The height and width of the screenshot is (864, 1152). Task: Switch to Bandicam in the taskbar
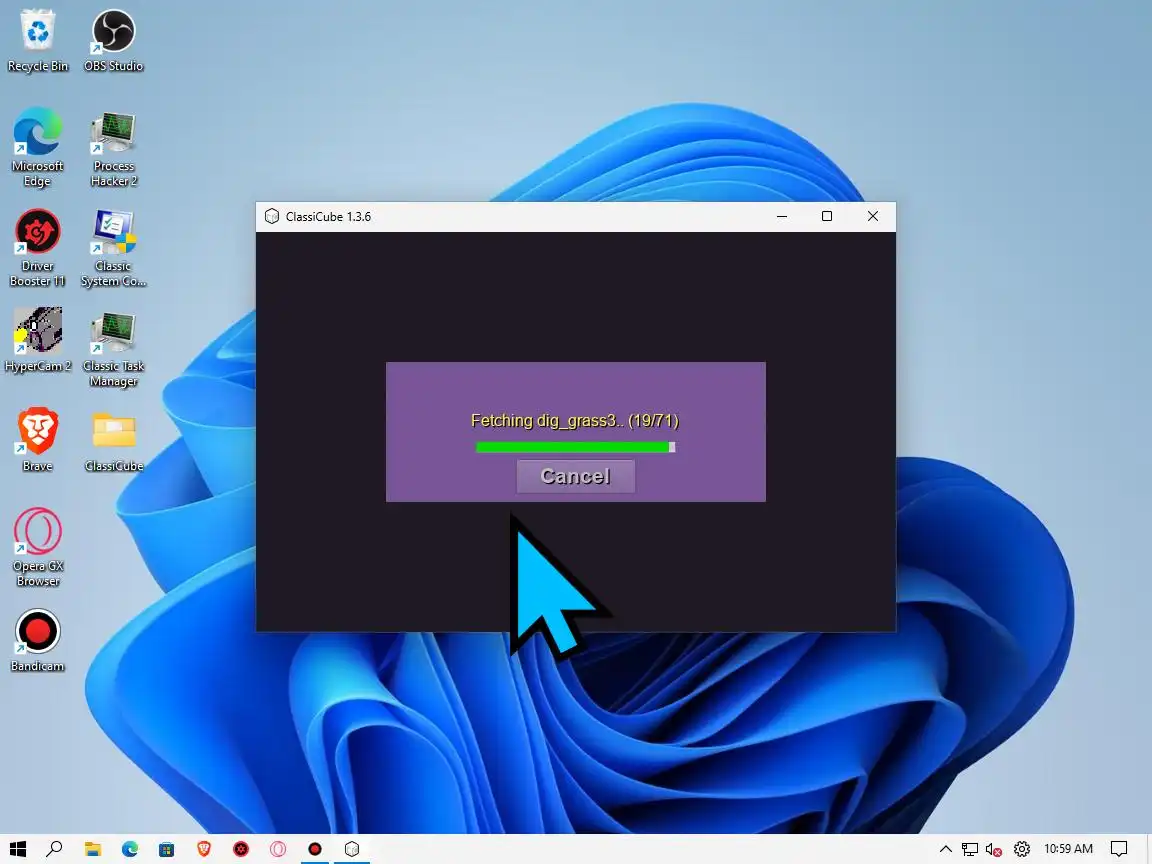pyautogui.click(x=314, y=849)
